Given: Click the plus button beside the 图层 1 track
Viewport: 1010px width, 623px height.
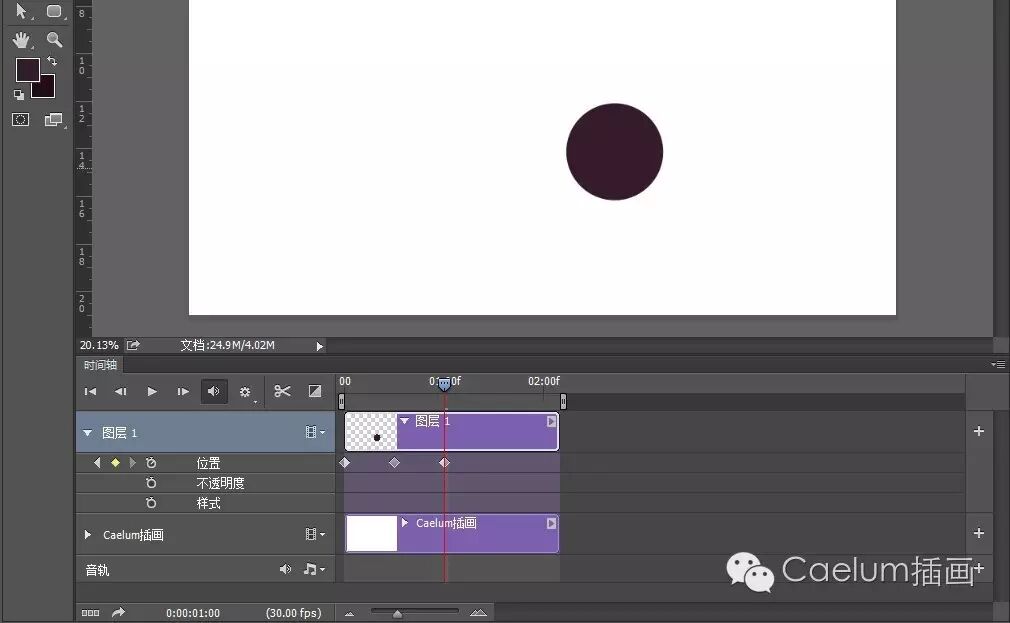Looking at the screenshot, I should coord(978,431).
